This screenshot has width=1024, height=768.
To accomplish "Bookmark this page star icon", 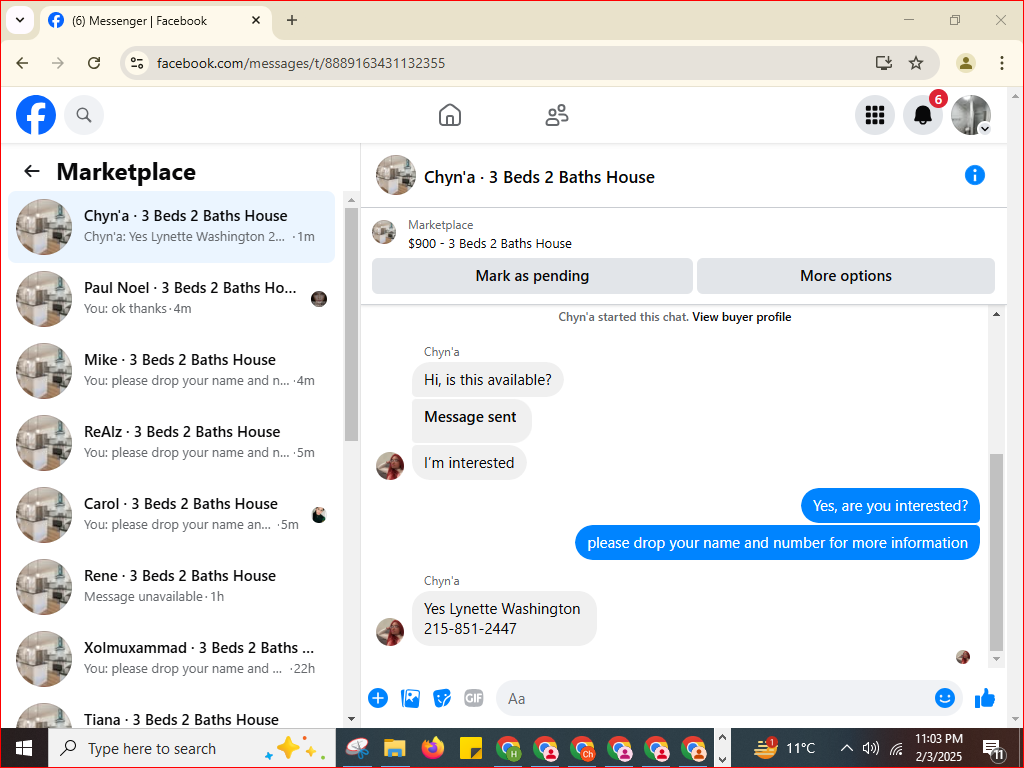I will 916,63.
